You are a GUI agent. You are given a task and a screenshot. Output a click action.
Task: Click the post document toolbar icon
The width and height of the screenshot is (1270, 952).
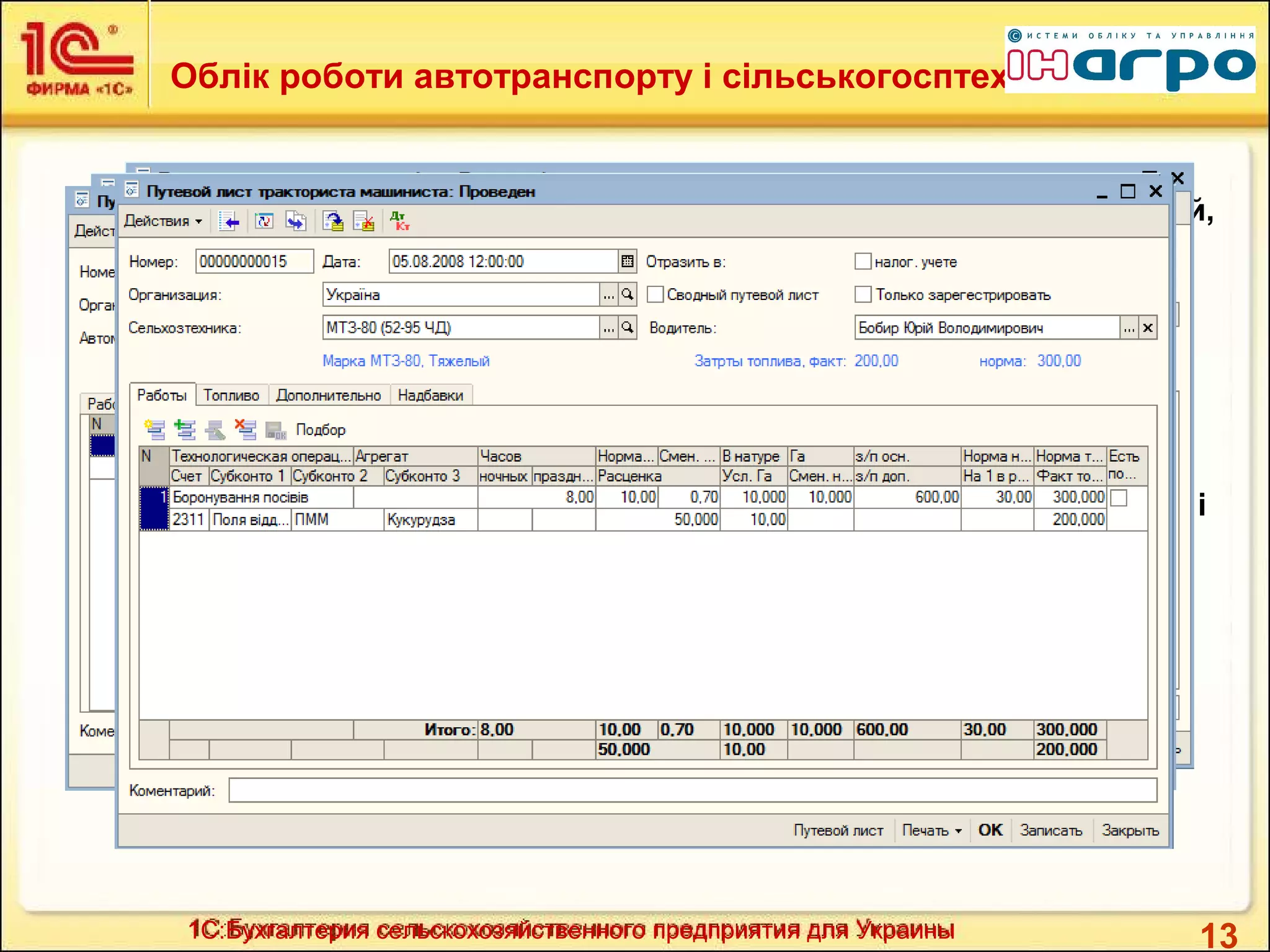point(333,221)
